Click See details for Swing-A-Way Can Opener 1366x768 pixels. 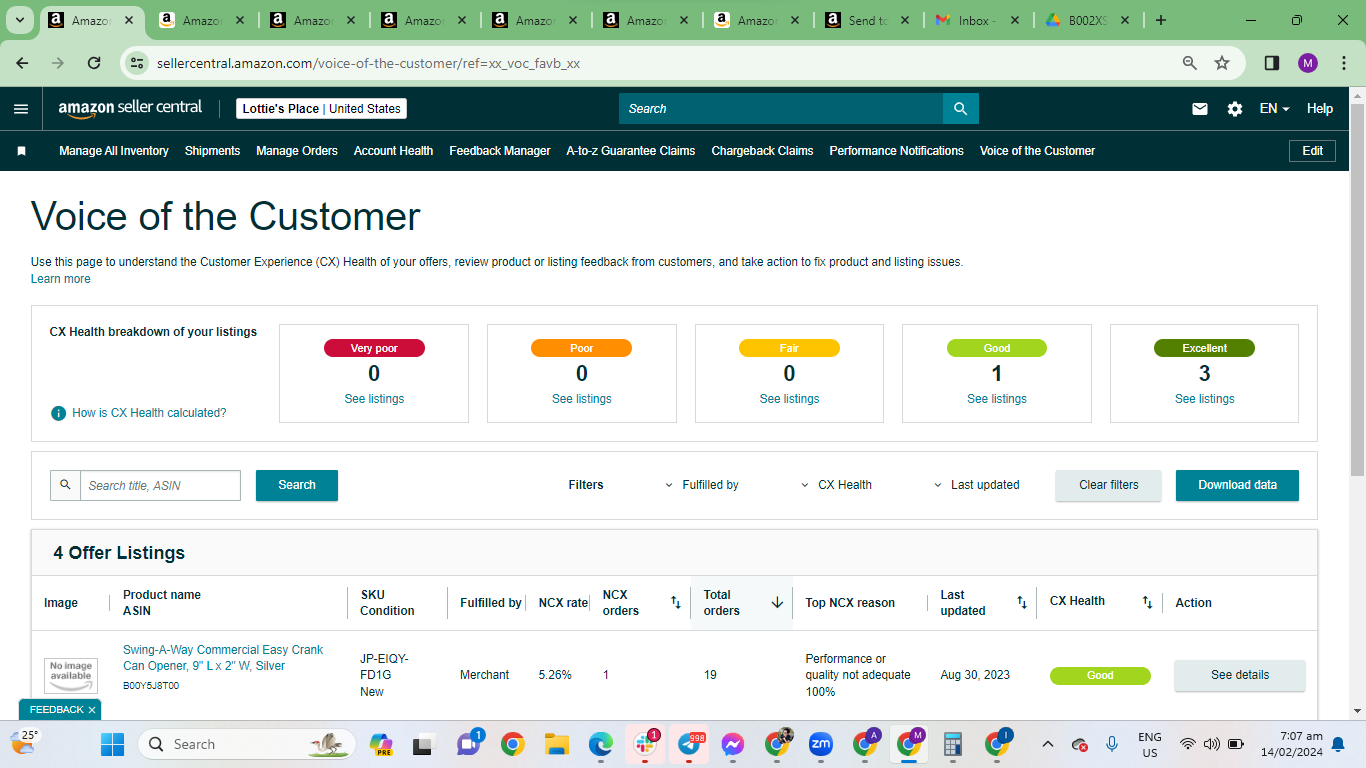click(1240, 675)
